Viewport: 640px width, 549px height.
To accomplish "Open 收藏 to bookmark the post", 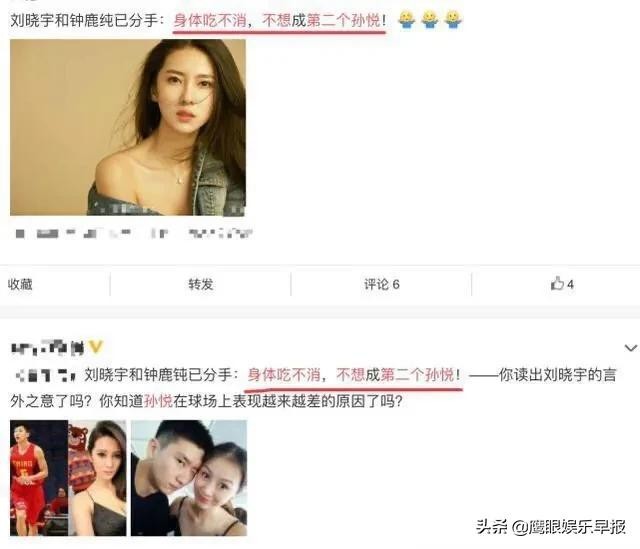I will (20, 284).
